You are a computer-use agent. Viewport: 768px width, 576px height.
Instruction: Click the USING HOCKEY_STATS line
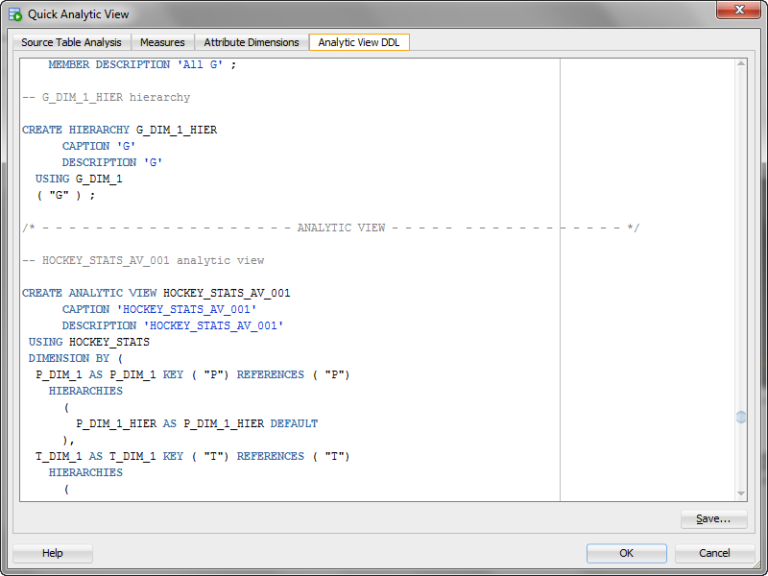pos(89,342)
